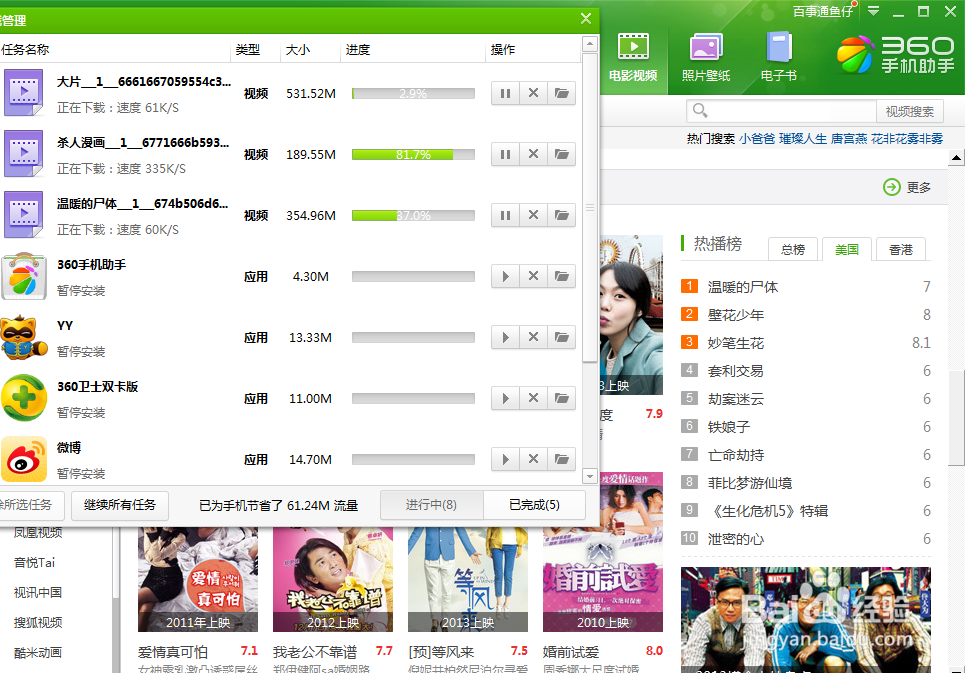Screen dimensions: 965x673
Task: Open hot search link 花非花雾非雾
Action: click(907, 139)
